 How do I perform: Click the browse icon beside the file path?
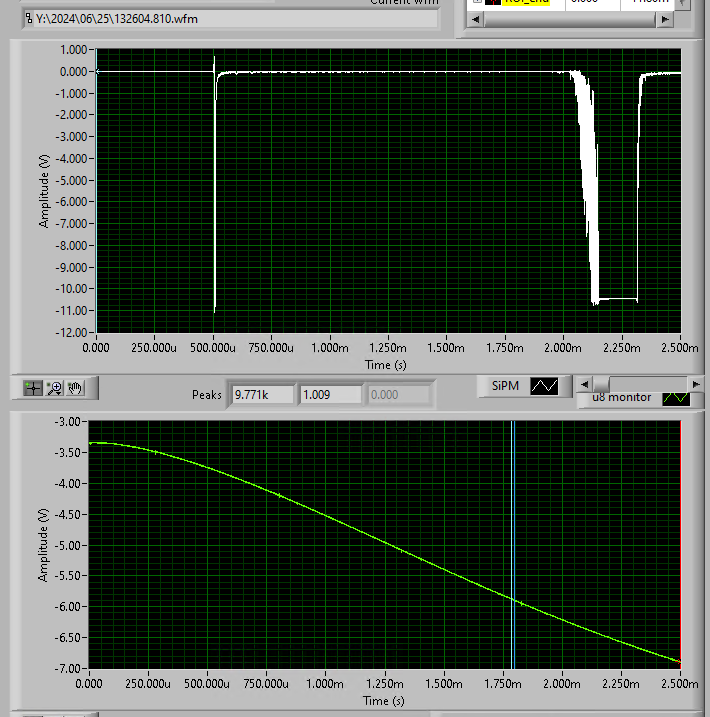29,19
